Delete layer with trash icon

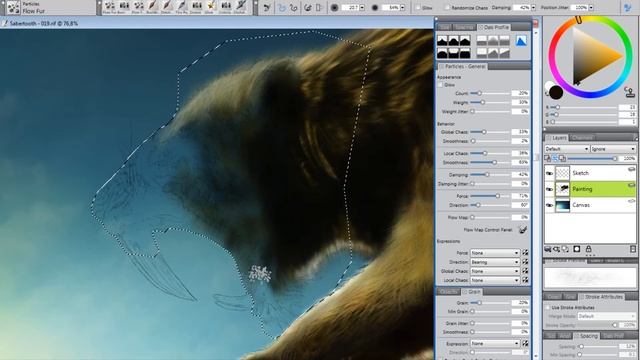click(633, 249)
